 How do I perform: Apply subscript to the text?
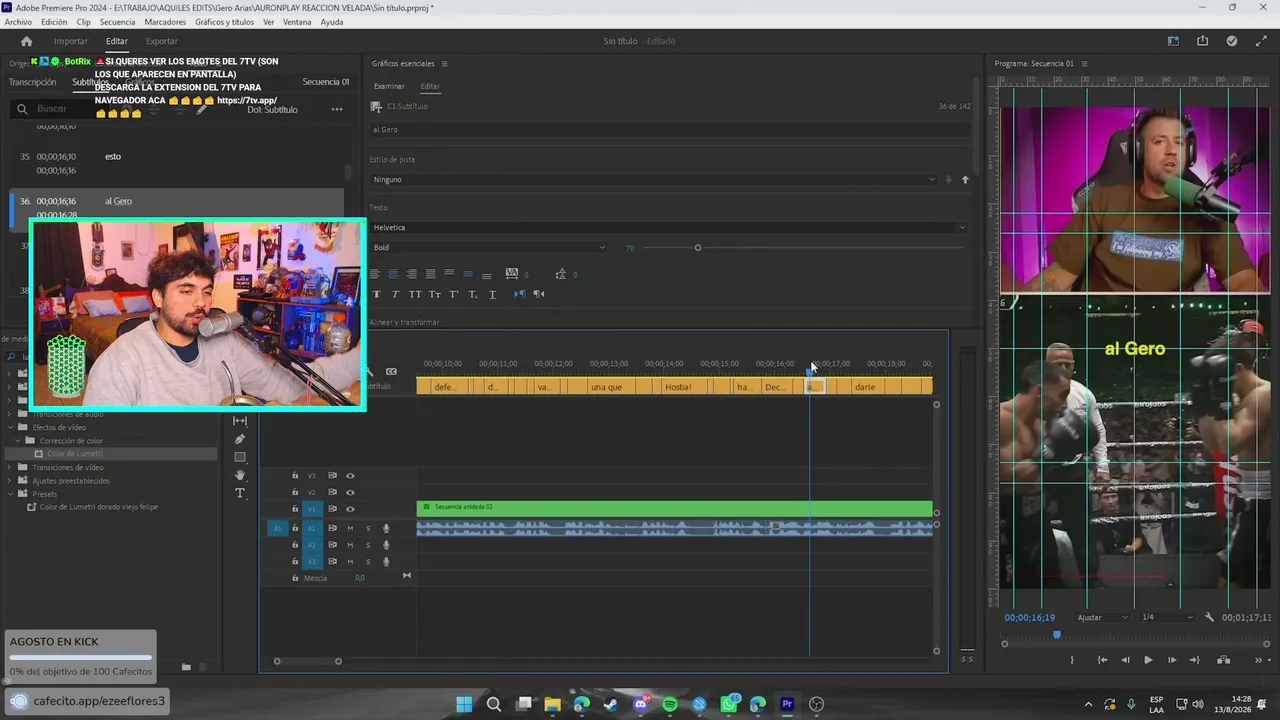pos(472,294)
